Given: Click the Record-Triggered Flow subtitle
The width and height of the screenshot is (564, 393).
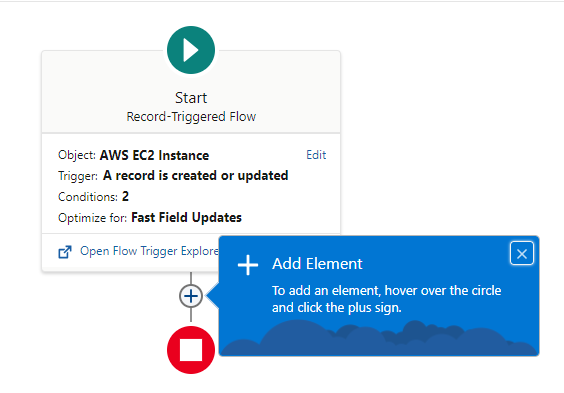Looking at the screenshot, I should (x=191, y=116).
